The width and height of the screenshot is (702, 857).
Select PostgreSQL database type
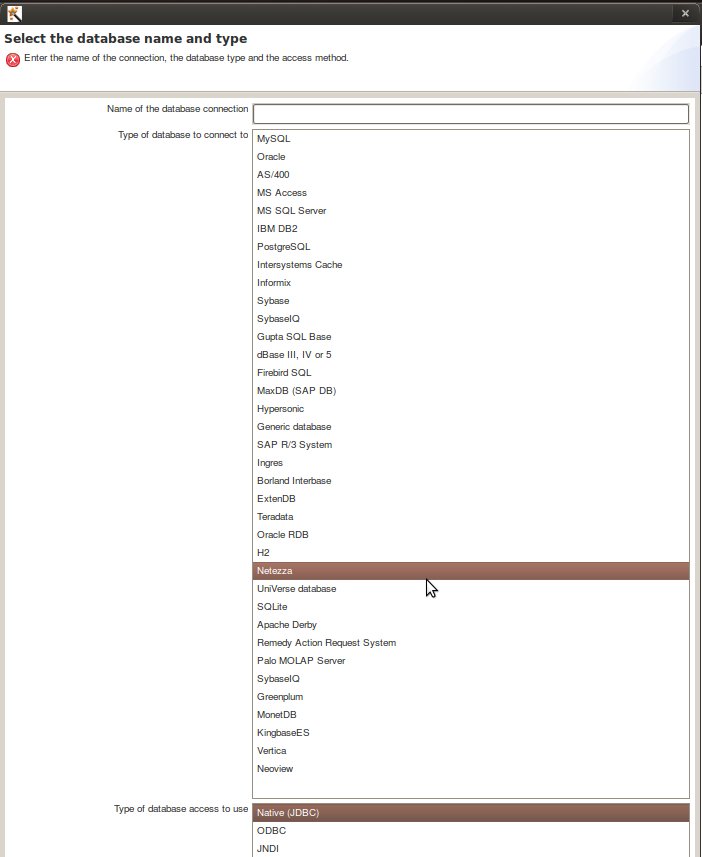[x=471, y=247]
